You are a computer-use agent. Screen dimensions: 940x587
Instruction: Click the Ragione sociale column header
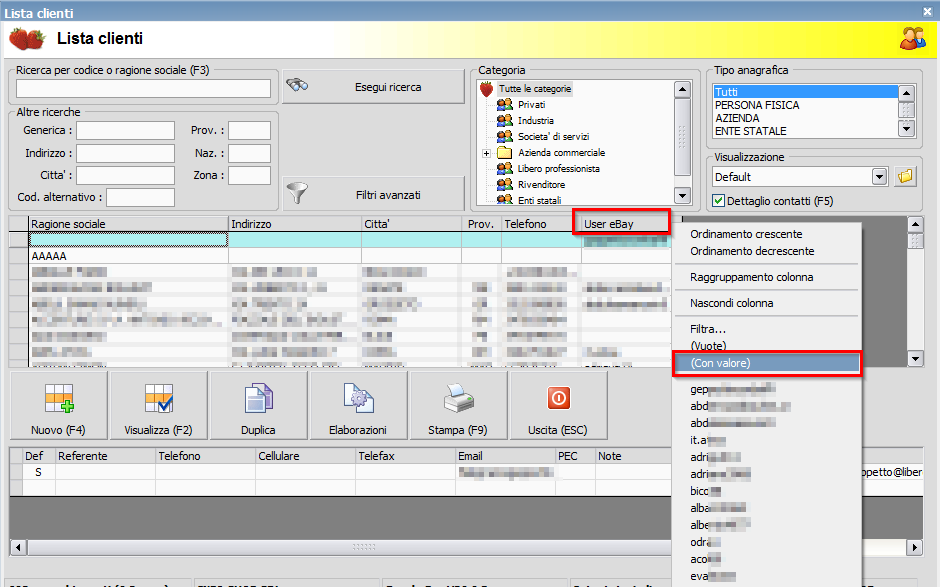[x=128, y=224]
